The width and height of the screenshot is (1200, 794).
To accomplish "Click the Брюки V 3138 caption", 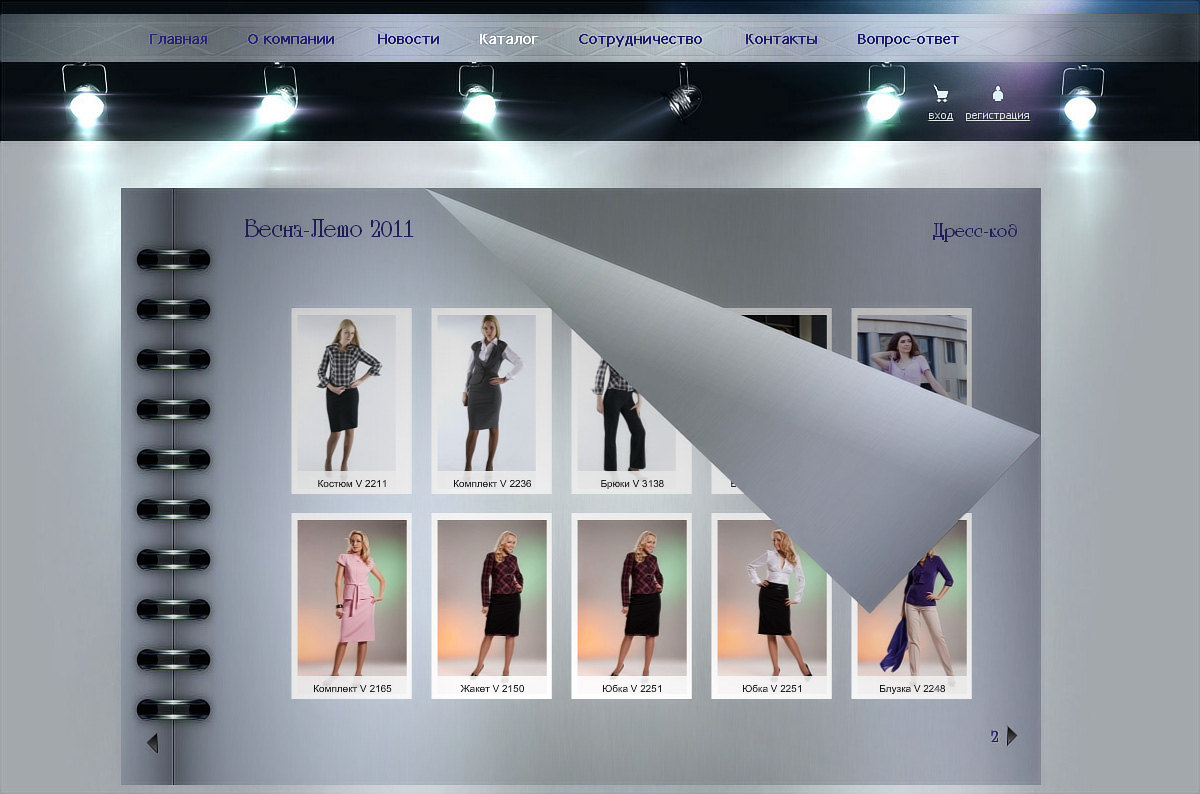I will (632, 483).
